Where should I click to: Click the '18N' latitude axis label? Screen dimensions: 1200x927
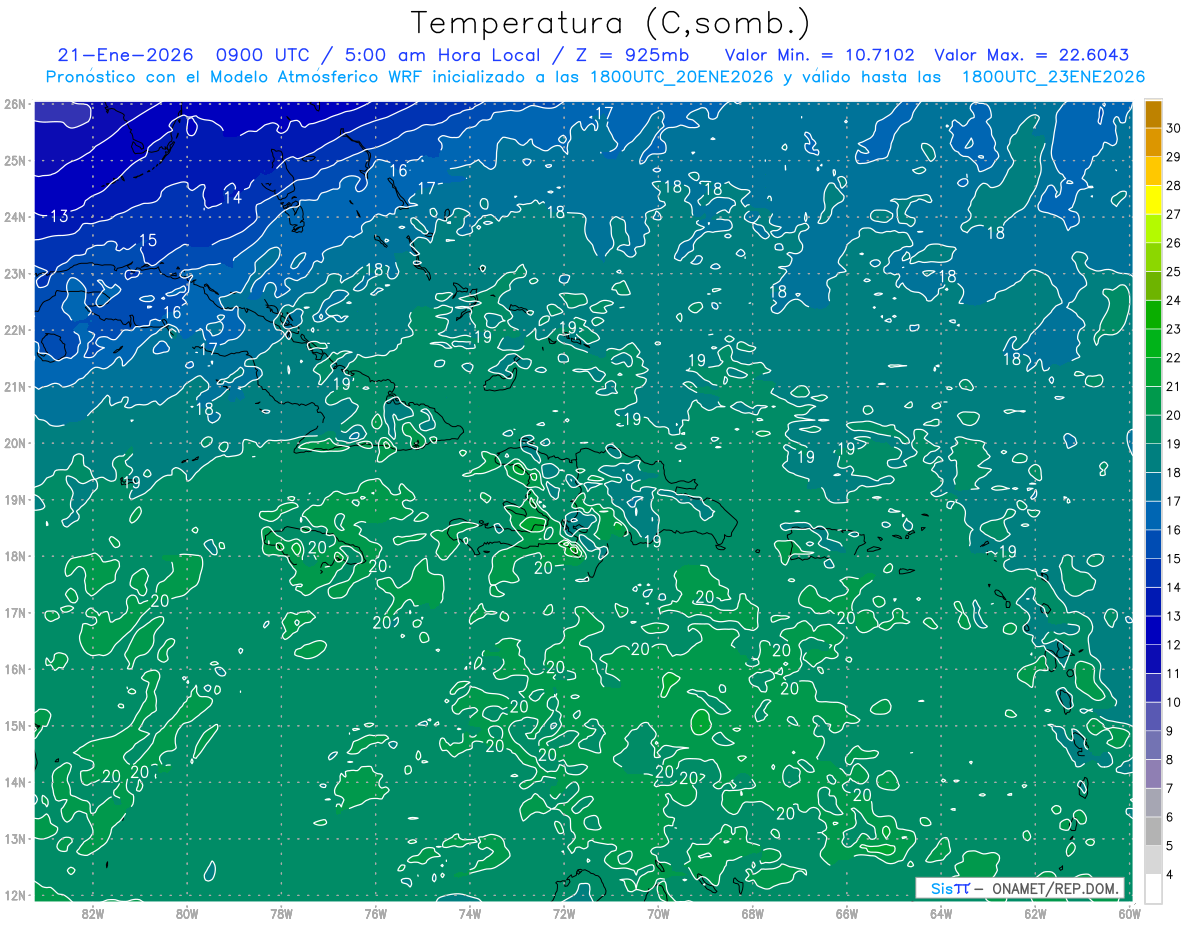[x=14, y=556]
